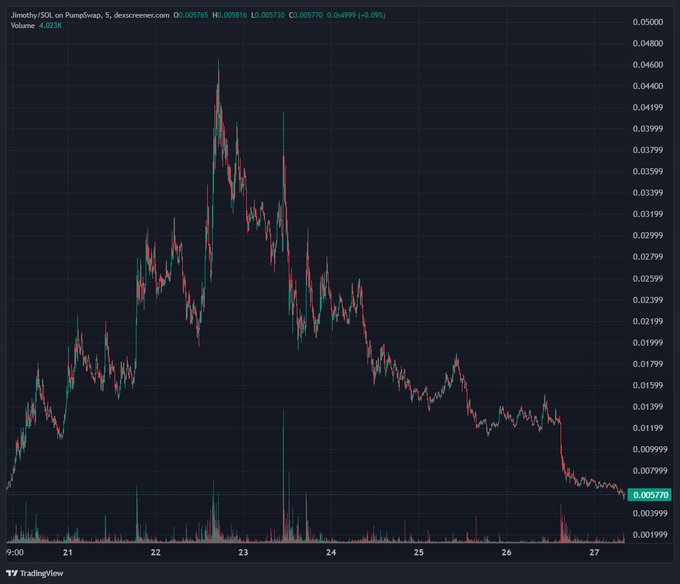
Task: Click the 0.03599 price axis label
Action: [647, 171]
